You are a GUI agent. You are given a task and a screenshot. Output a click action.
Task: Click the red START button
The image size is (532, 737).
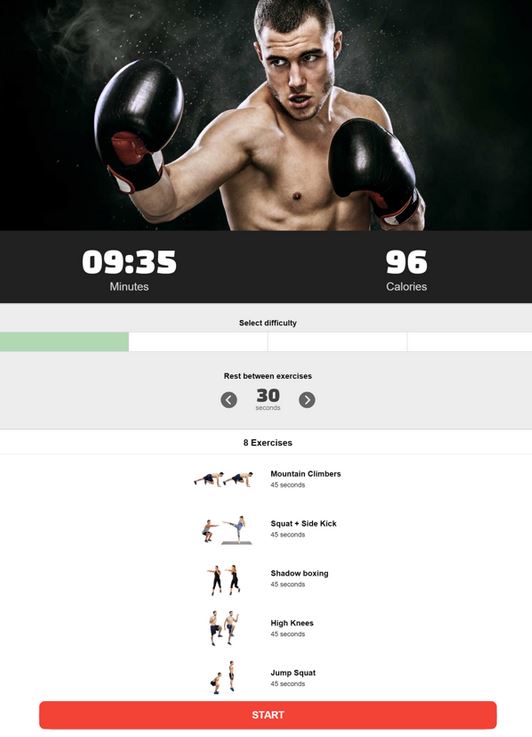[268, 715]
